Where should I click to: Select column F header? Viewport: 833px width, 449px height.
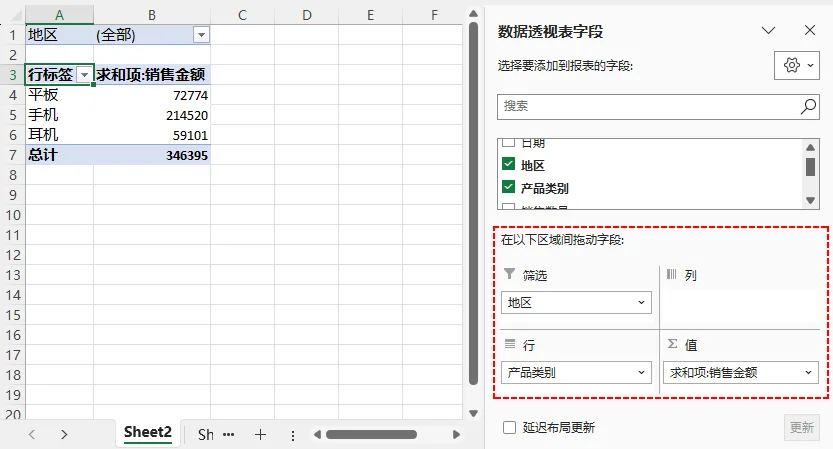[434, 16]
